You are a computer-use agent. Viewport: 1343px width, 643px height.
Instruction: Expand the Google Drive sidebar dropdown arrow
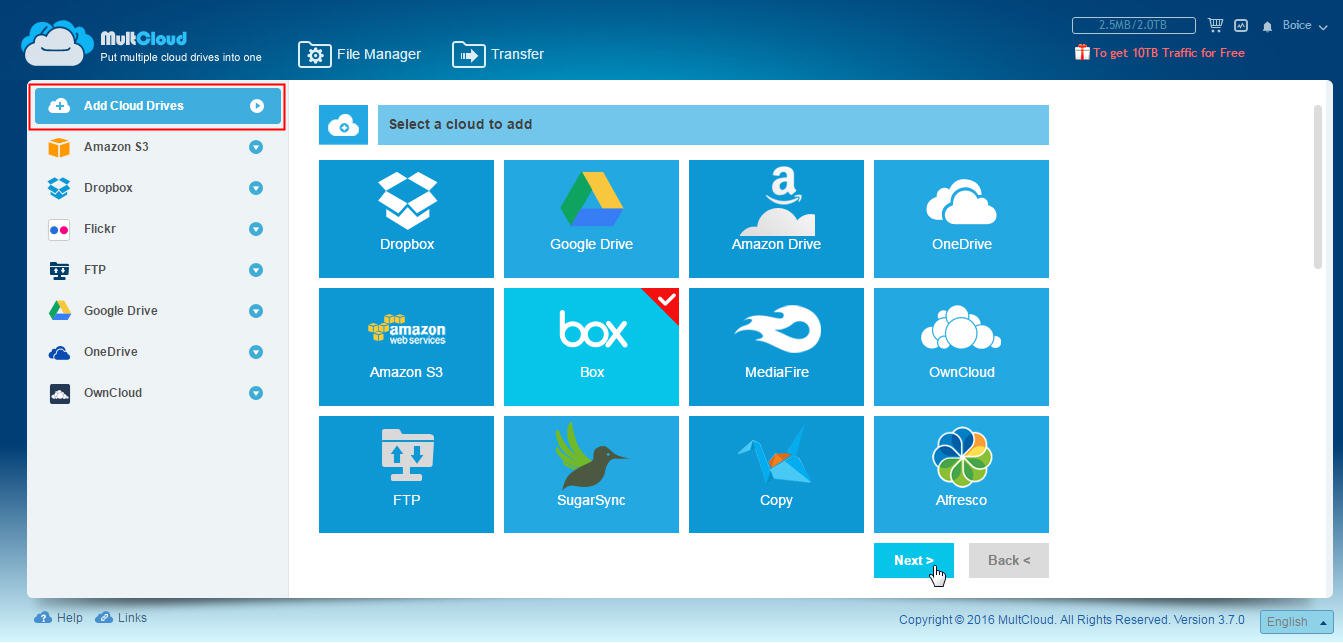click(x=256, y=311)
